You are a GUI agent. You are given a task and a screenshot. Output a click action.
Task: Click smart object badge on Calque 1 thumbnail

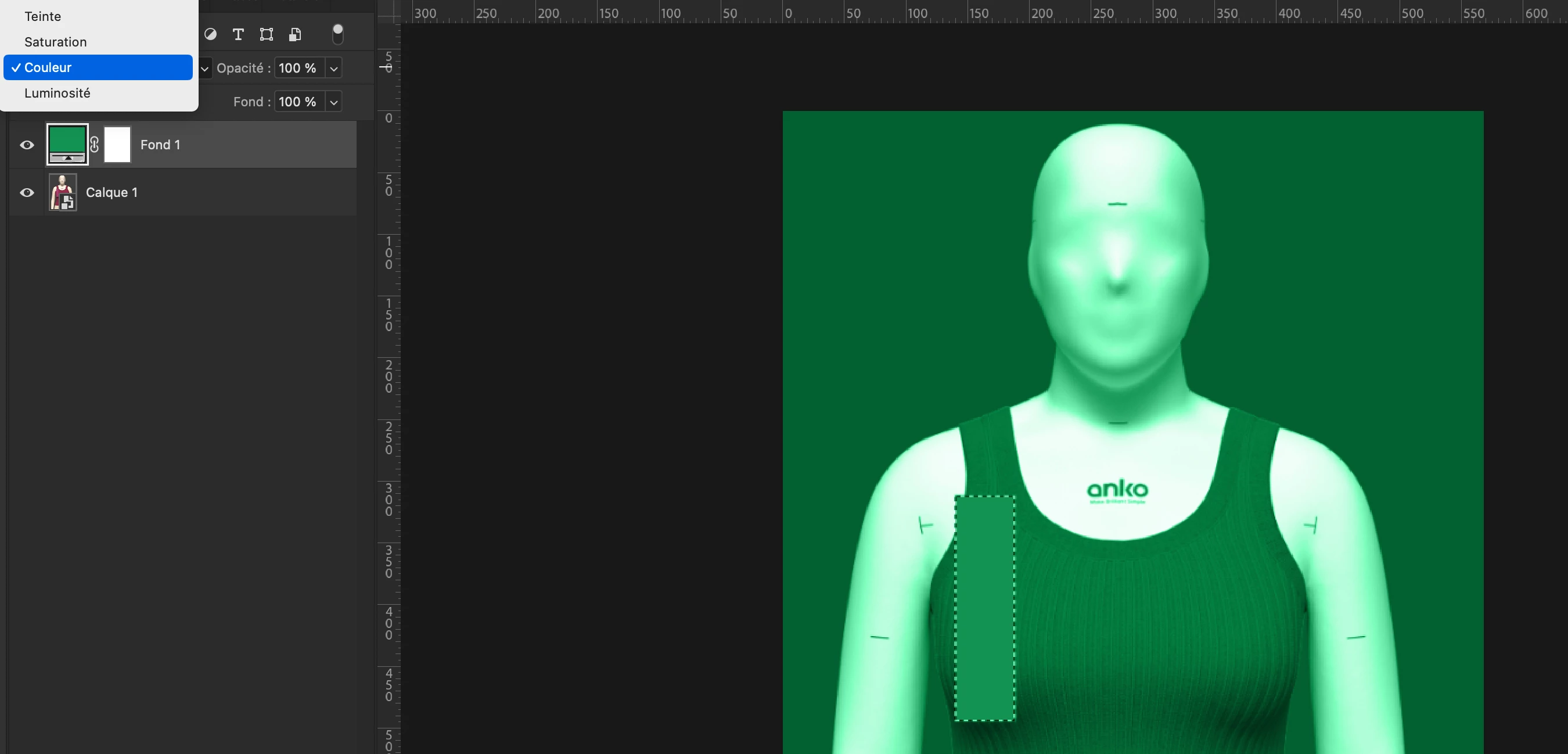point(67,202)
